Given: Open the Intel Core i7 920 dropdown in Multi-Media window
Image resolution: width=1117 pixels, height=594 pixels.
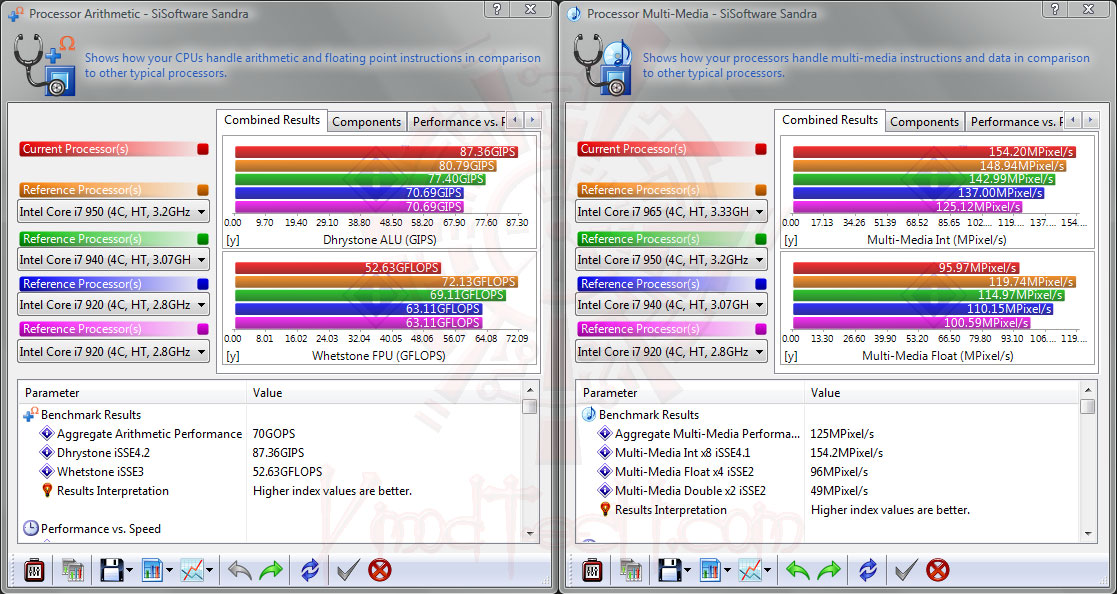Looking at the screenshot, I should tap(671, 352).
